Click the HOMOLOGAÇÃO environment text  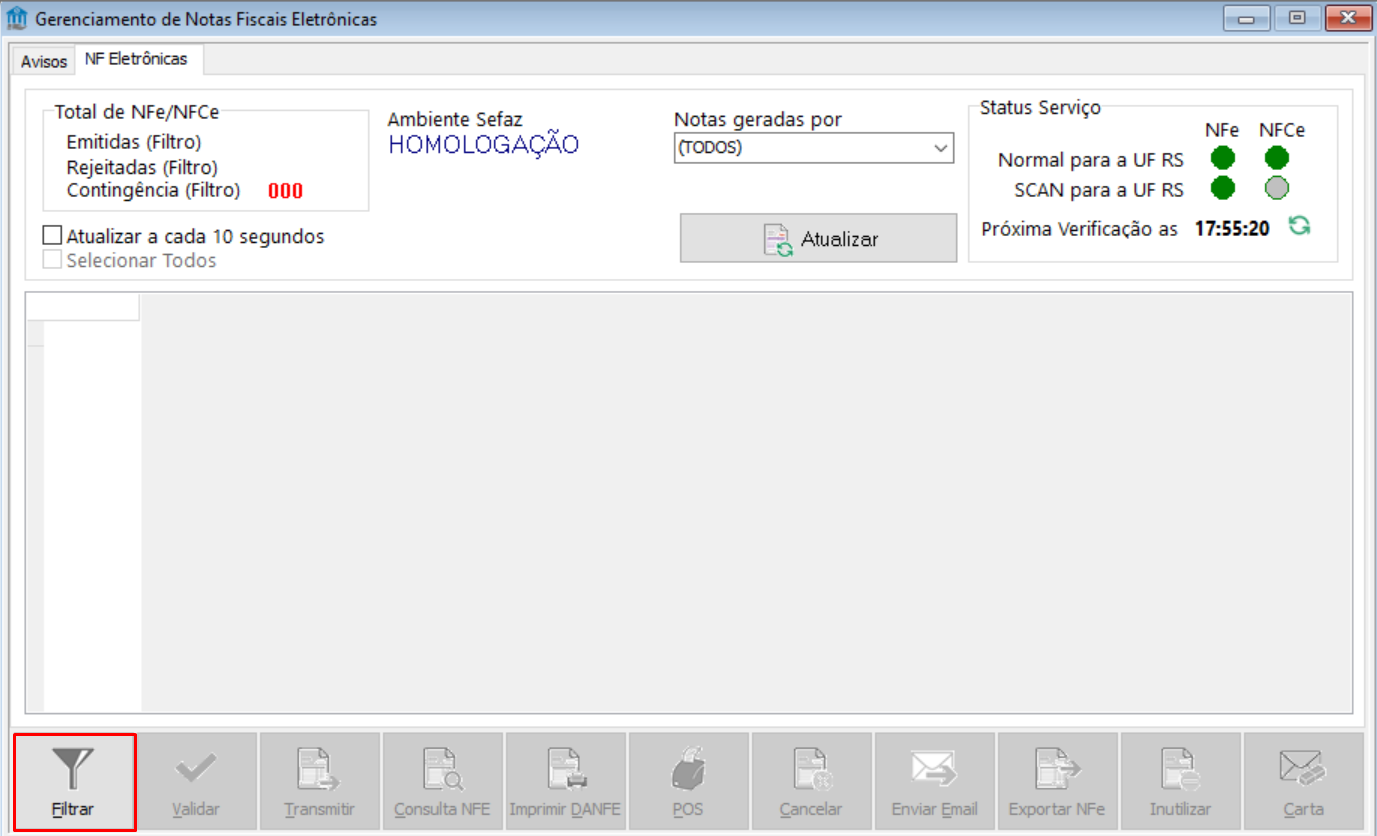pos(484,145)
